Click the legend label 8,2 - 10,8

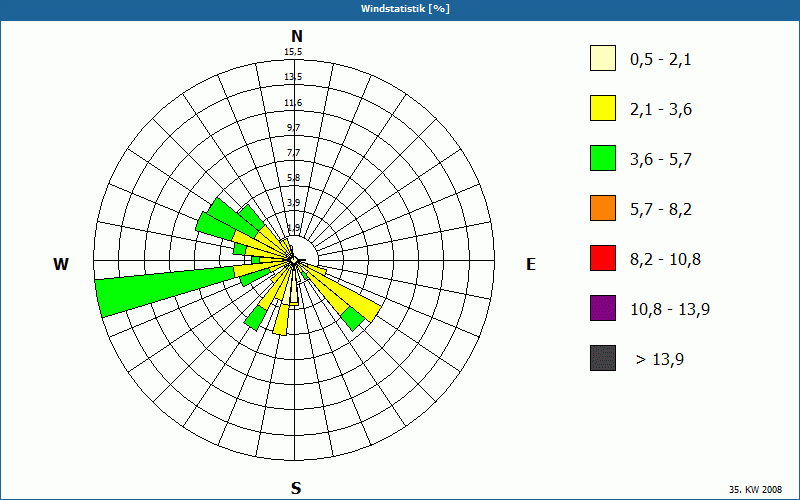[x=665, y=260]
